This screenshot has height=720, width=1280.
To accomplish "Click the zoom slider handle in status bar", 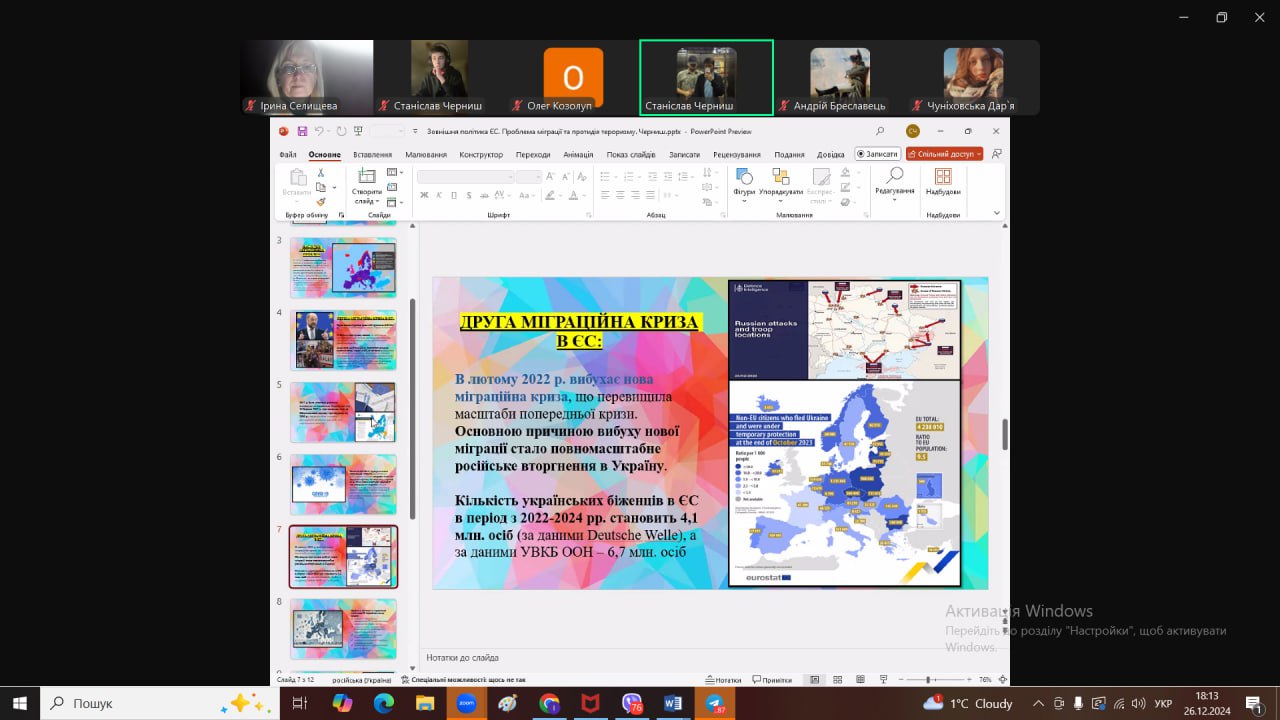I will click(x=929, y=680).
